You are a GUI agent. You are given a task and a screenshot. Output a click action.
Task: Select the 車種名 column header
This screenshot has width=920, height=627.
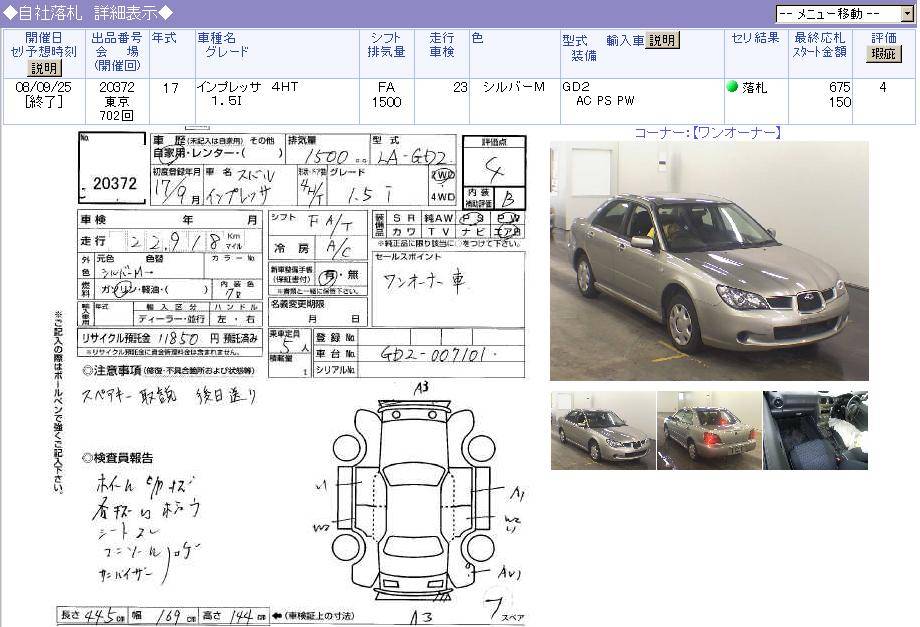217,38
